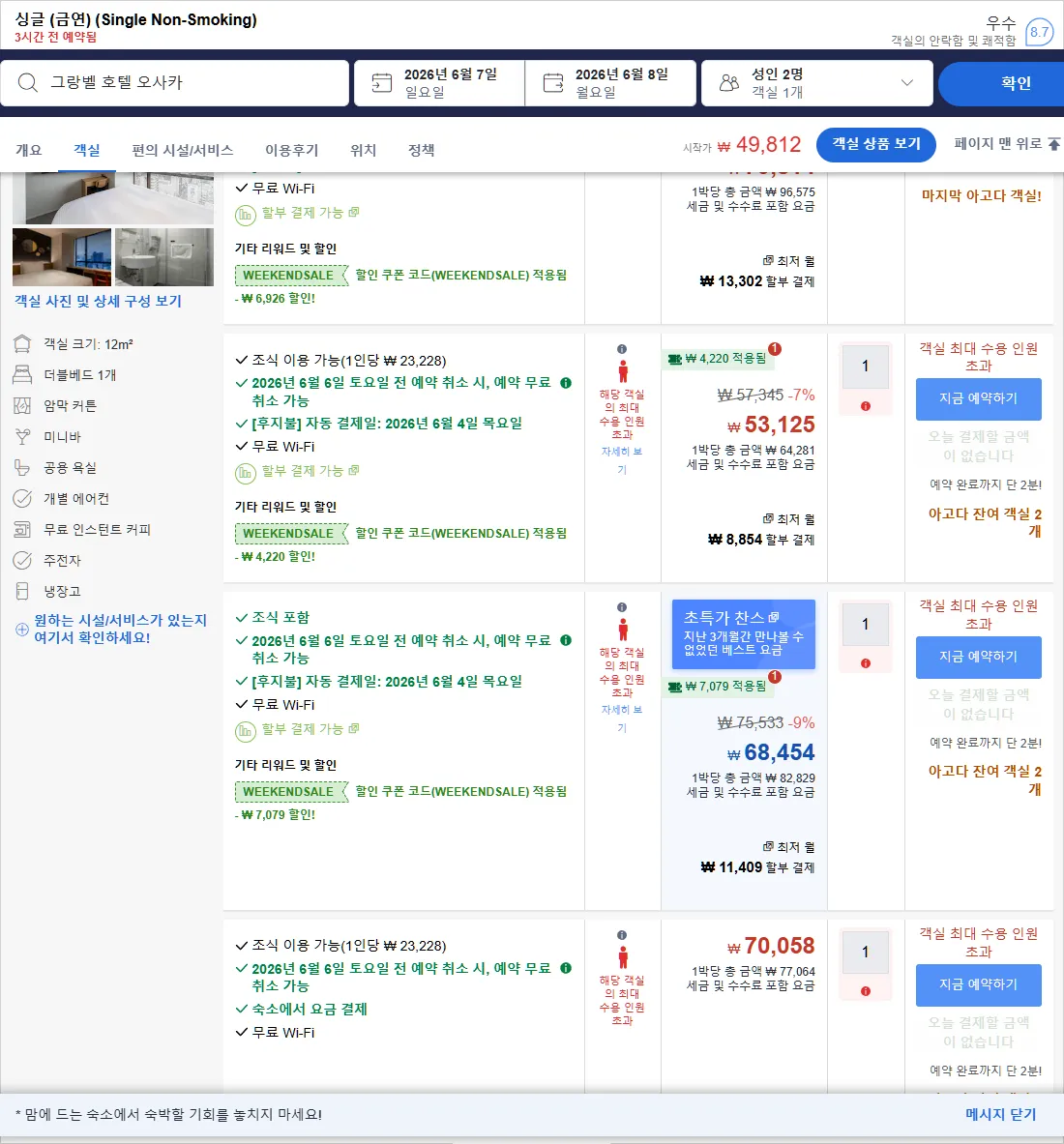1064x1144 pixels.
Task: Click the guests people icon
Action: point(729,82)
